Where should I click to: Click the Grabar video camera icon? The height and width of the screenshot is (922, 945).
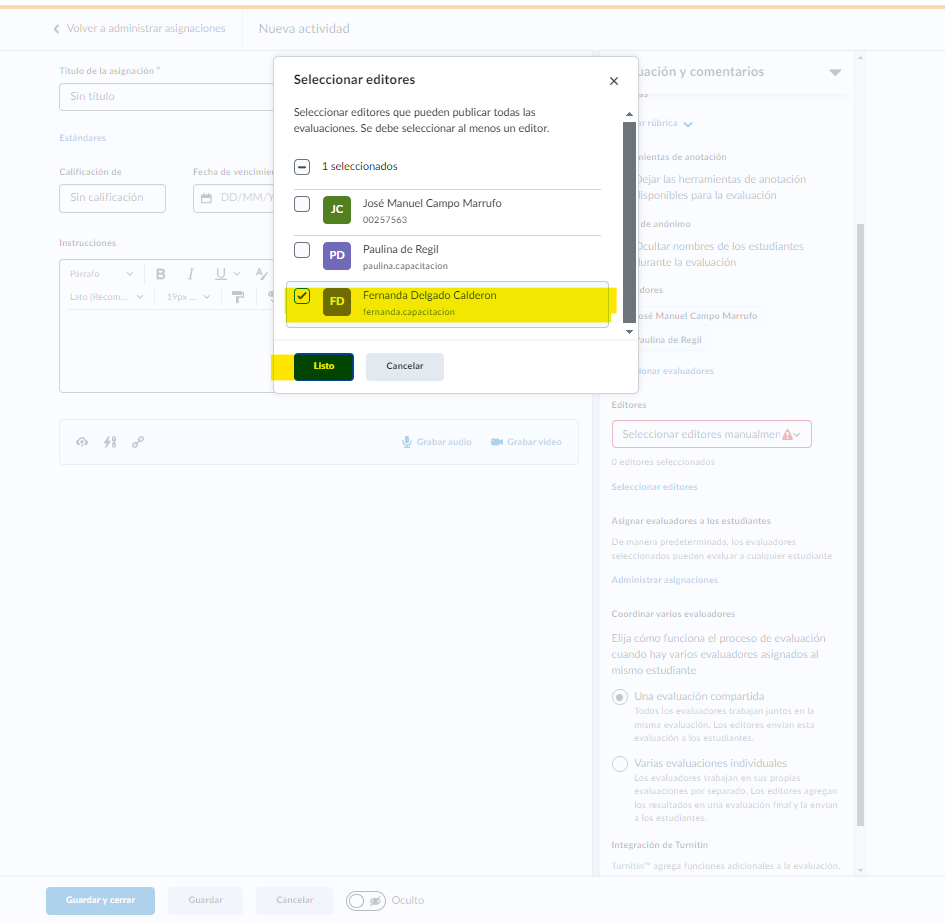[496, 442]
